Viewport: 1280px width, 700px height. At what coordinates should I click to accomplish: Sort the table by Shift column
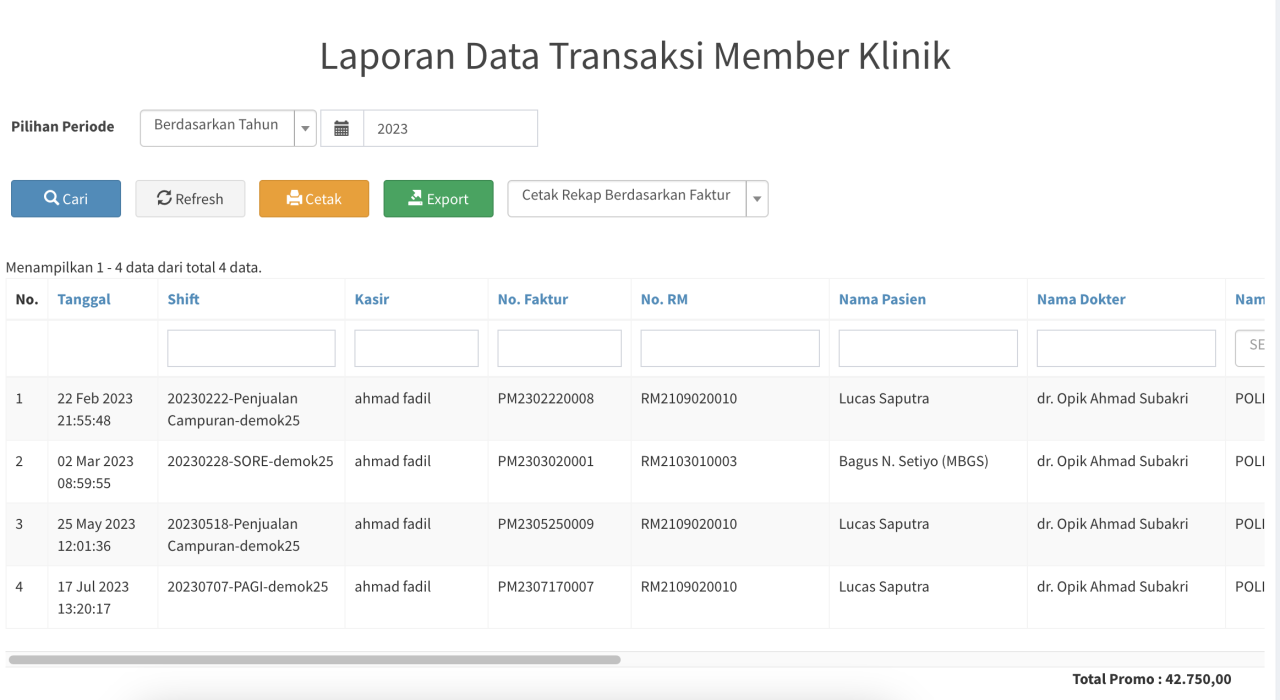pyautogui.click(x=183, y=299)
